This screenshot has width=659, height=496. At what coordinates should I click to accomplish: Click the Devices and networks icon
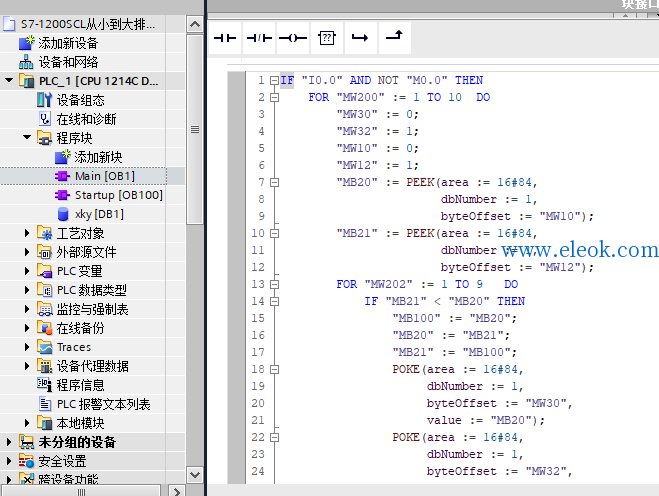click(x=26, y=62)
